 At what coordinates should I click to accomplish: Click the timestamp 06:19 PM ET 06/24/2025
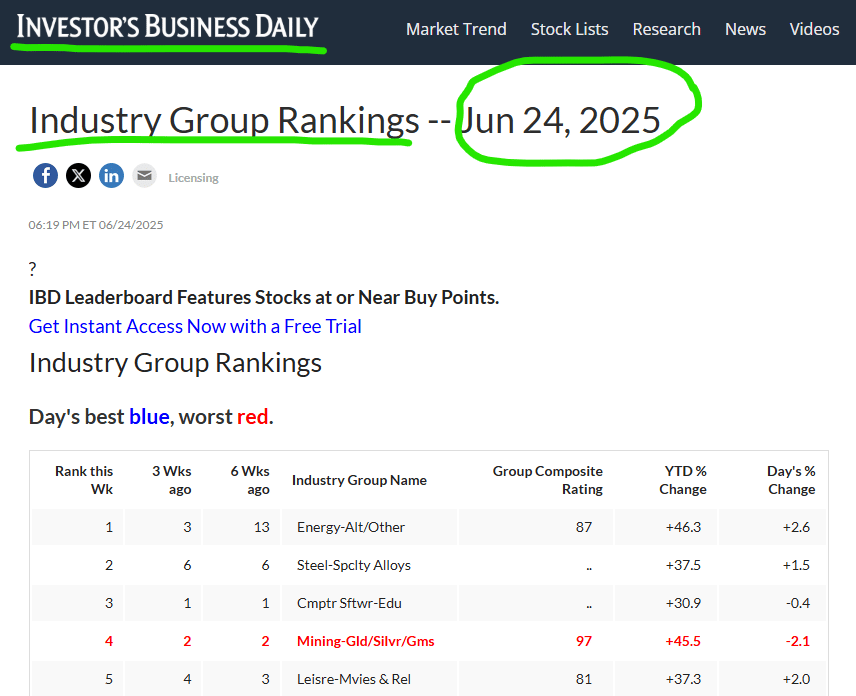[96, 225]
